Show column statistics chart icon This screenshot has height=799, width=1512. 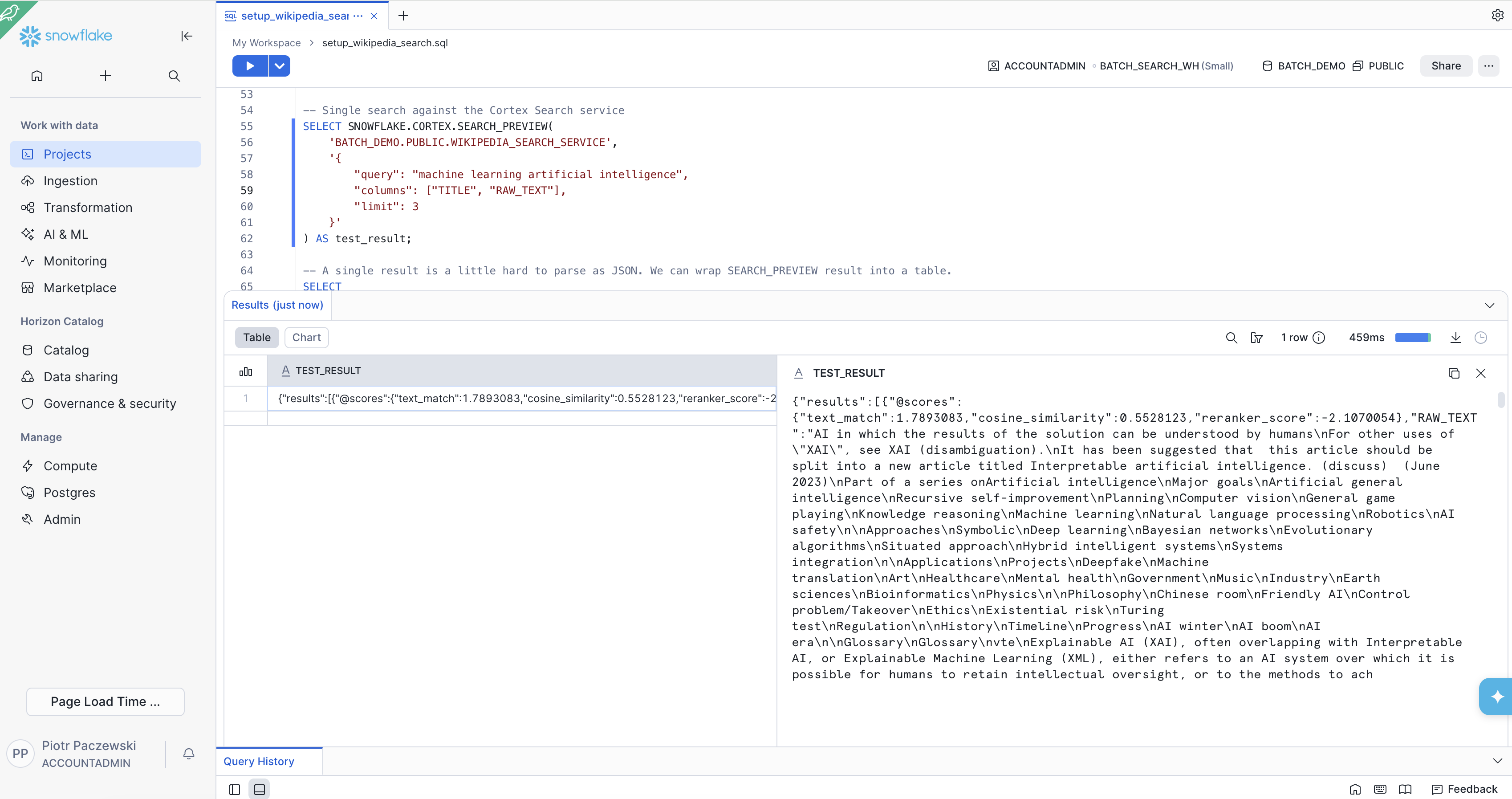pyautogui.click(x=246, y=371)
